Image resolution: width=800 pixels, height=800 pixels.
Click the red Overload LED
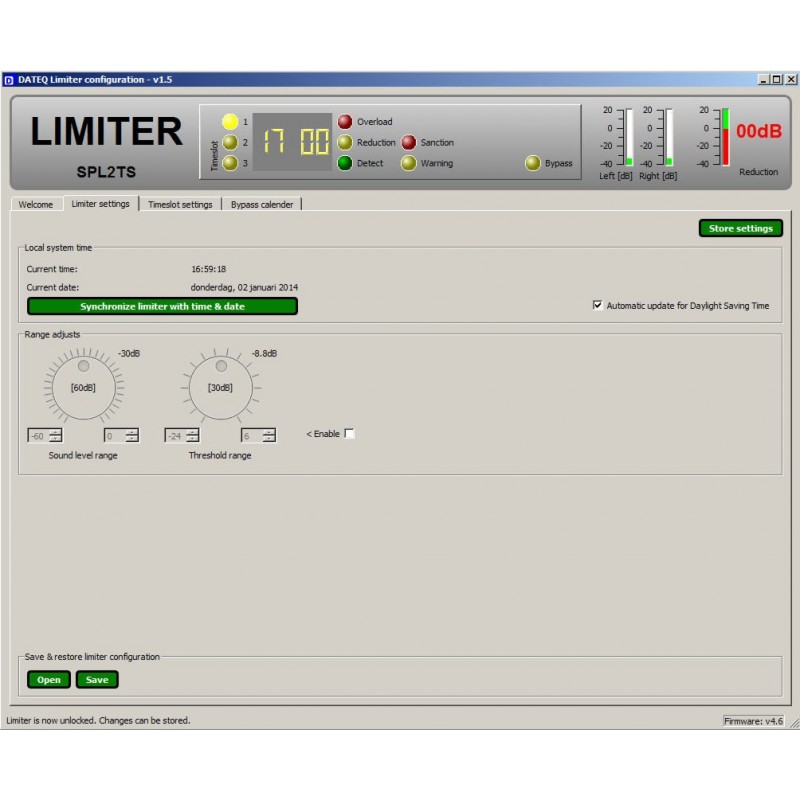[x=345, y=121]
